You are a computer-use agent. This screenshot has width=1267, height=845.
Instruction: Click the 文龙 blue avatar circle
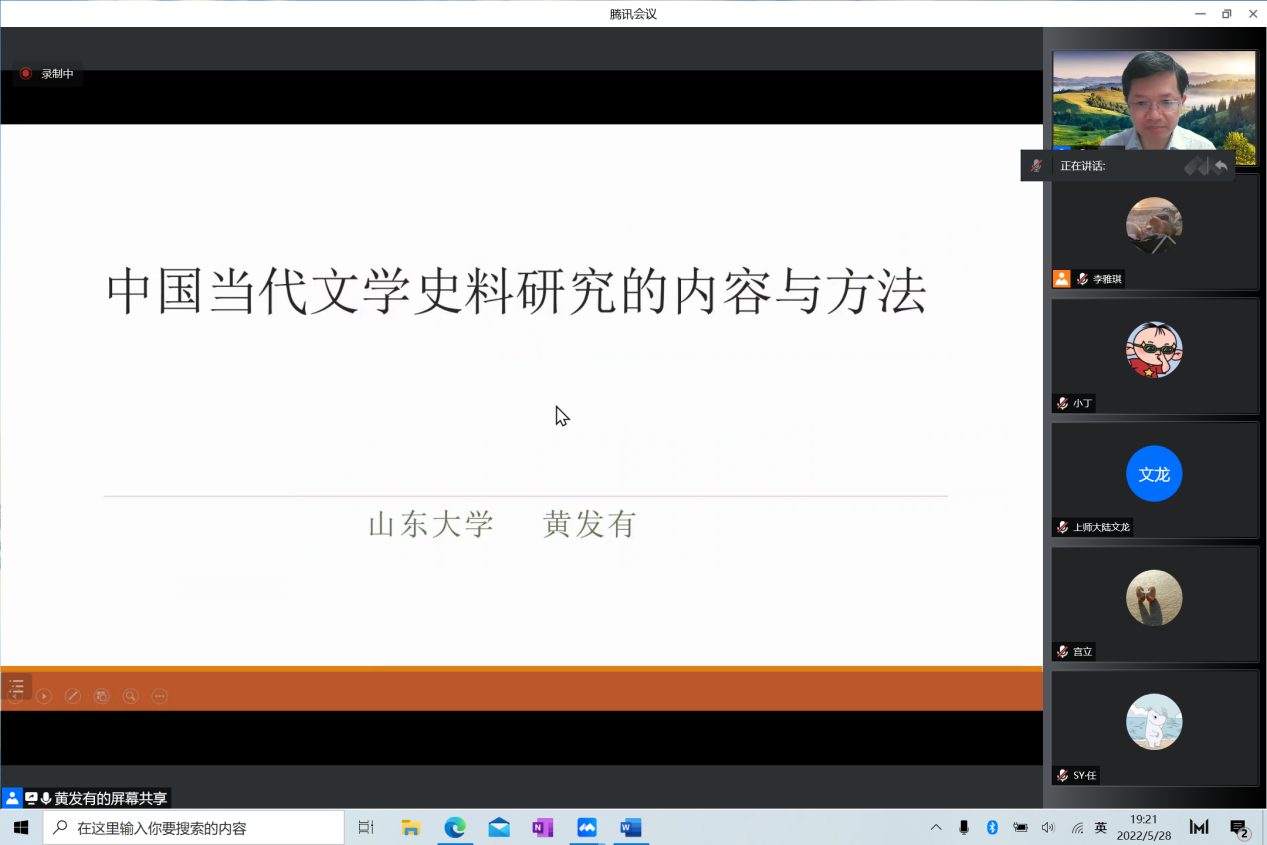[x=1154, y=474]
